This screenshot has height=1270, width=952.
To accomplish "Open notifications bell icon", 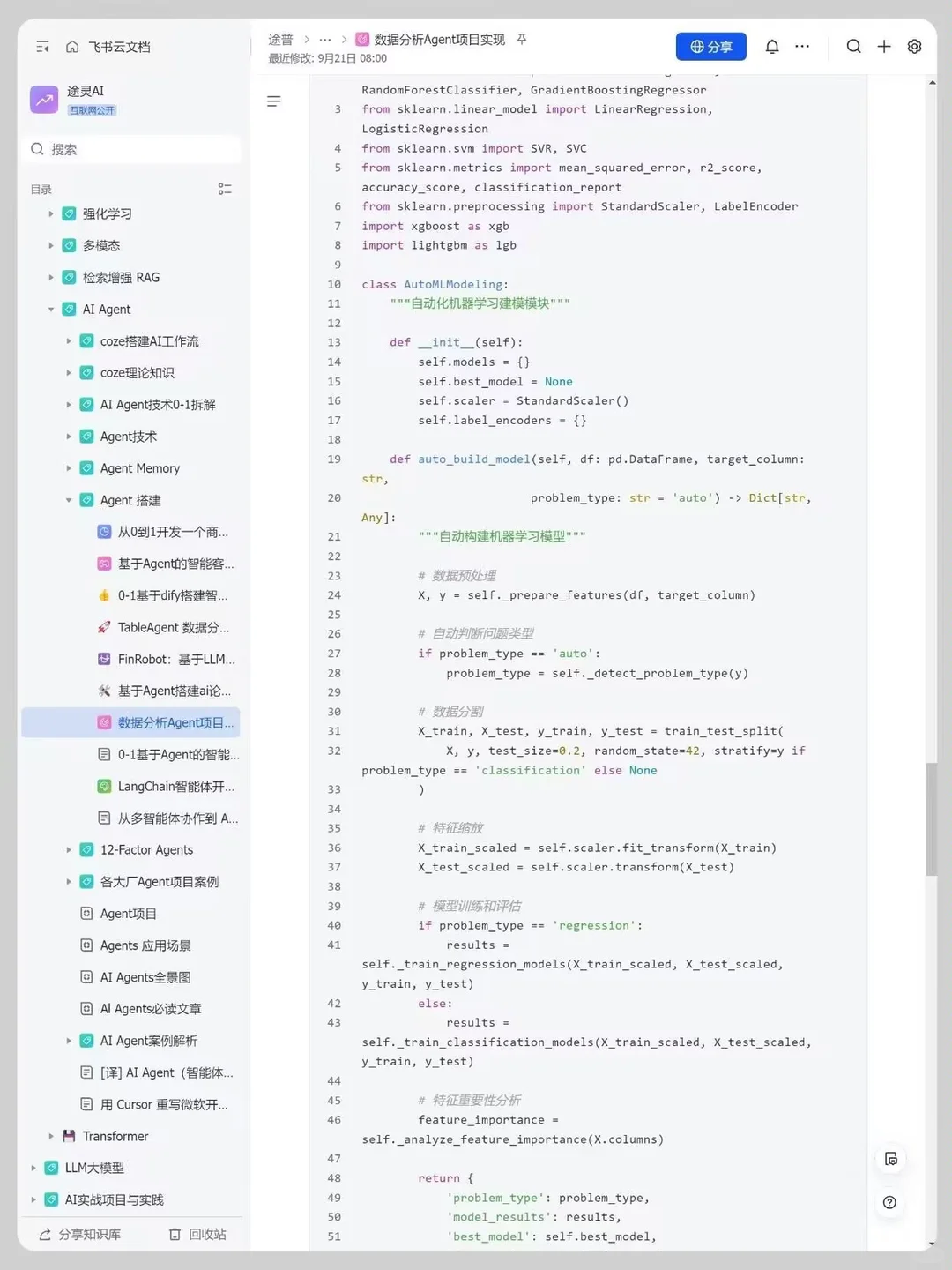I will click(x=772, y=47).
